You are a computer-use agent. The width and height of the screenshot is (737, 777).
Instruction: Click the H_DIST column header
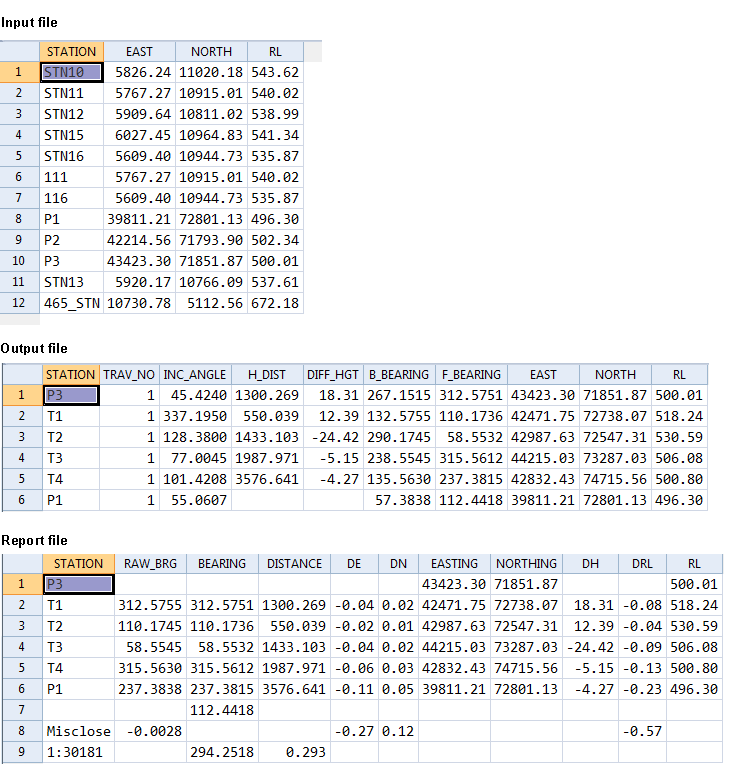[x=267, y=375]
